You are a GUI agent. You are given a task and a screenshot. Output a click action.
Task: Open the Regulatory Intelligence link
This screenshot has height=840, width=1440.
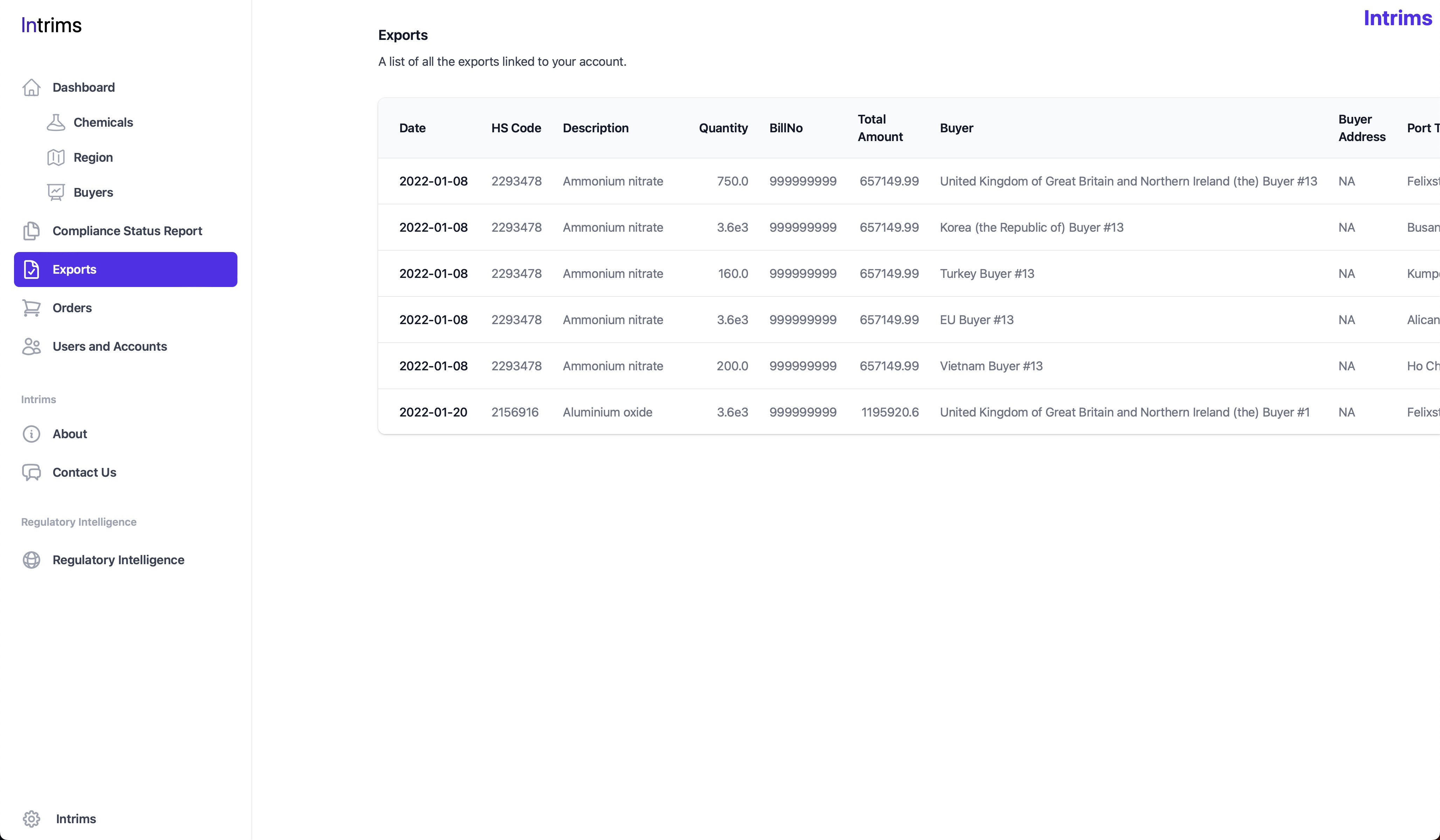coord(118,560)
